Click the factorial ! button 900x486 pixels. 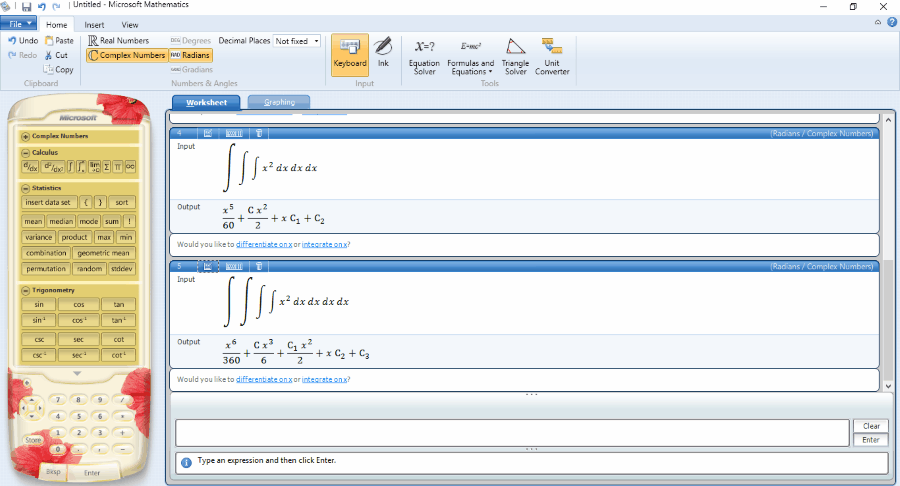130,221
